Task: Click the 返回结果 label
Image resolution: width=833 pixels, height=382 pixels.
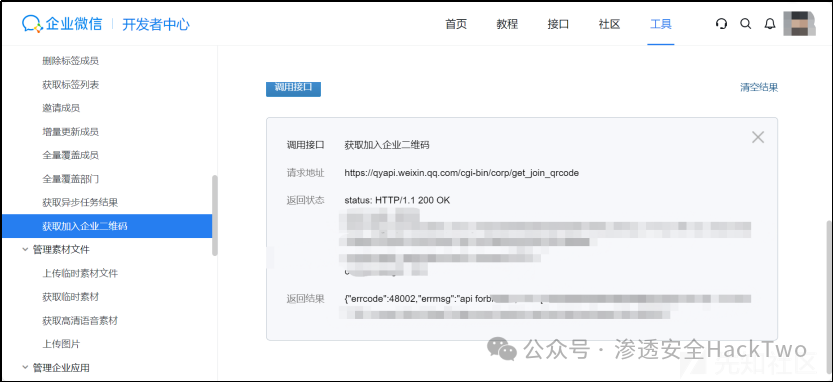Action: coord(305,299)
